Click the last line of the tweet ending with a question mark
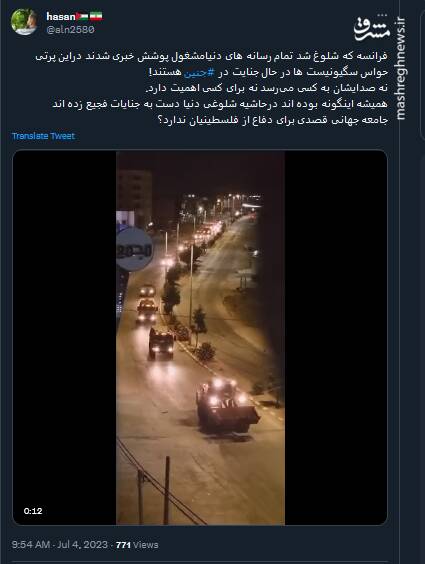This screenshot has height=564, width=425. pos(273,120)
